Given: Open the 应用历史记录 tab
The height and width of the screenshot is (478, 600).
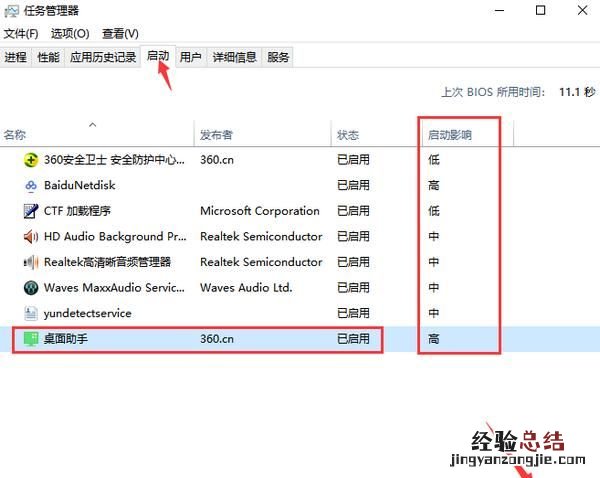Looking at the screenshot, I should [x=103, y=57].
